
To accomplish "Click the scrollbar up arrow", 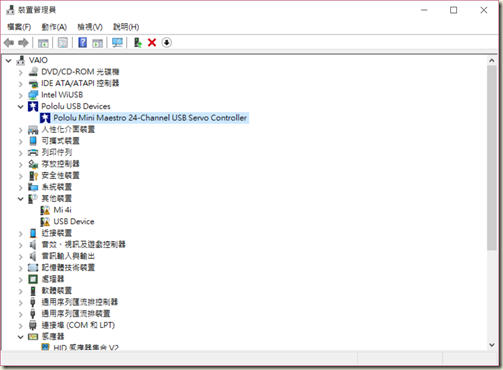I will (x=492, y=60).
